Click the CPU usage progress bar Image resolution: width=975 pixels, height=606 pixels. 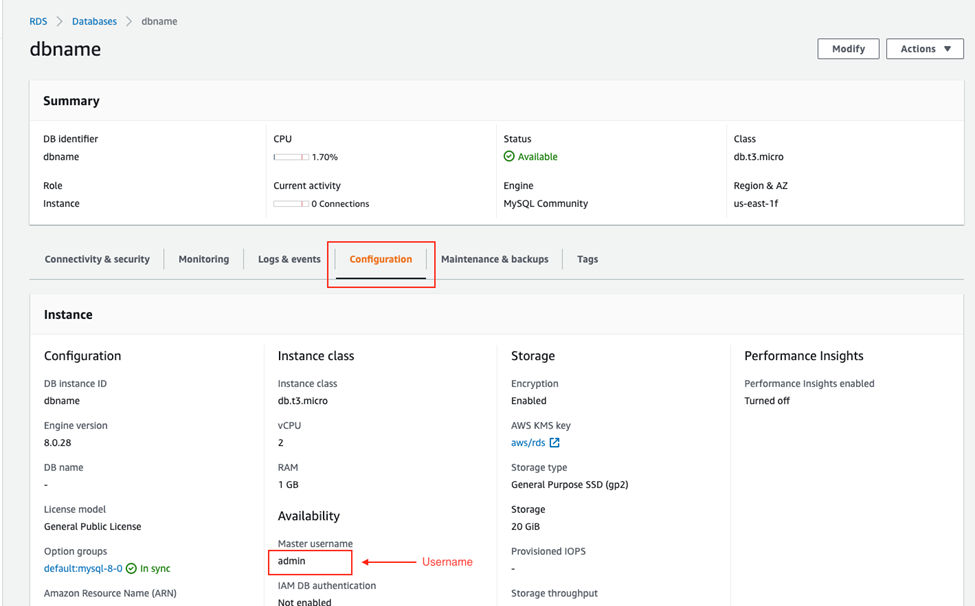tap(291, 157)
